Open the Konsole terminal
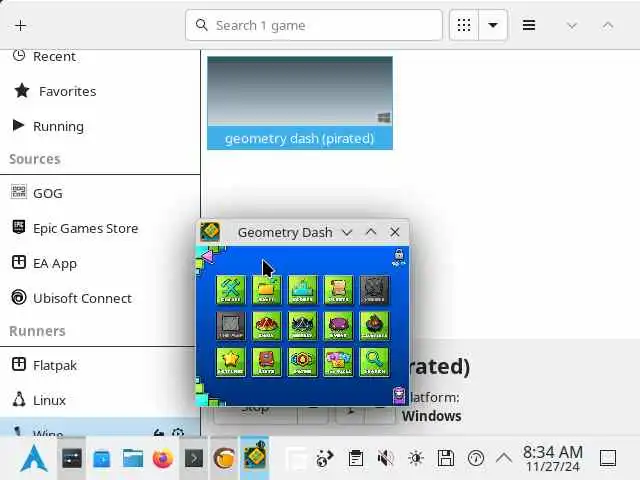640x480 pixels. point(194,458)
